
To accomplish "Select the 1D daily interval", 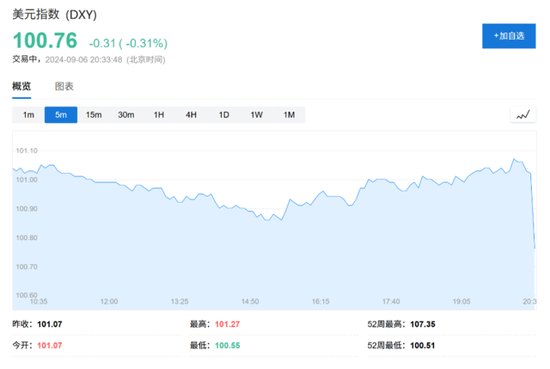I will 224,115.
